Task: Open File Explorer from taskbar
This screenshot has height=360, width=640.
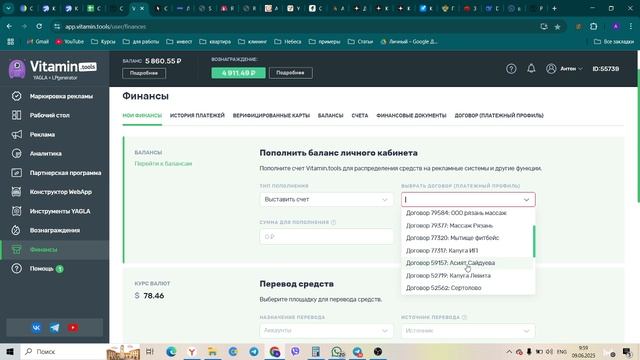Action: coord(212,351)
